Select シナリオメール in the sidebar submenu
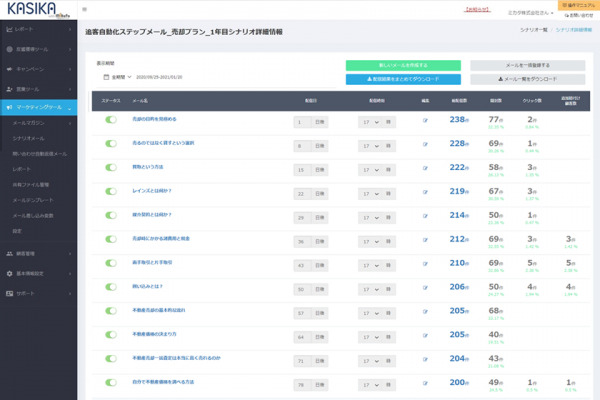 pos(28,138)
